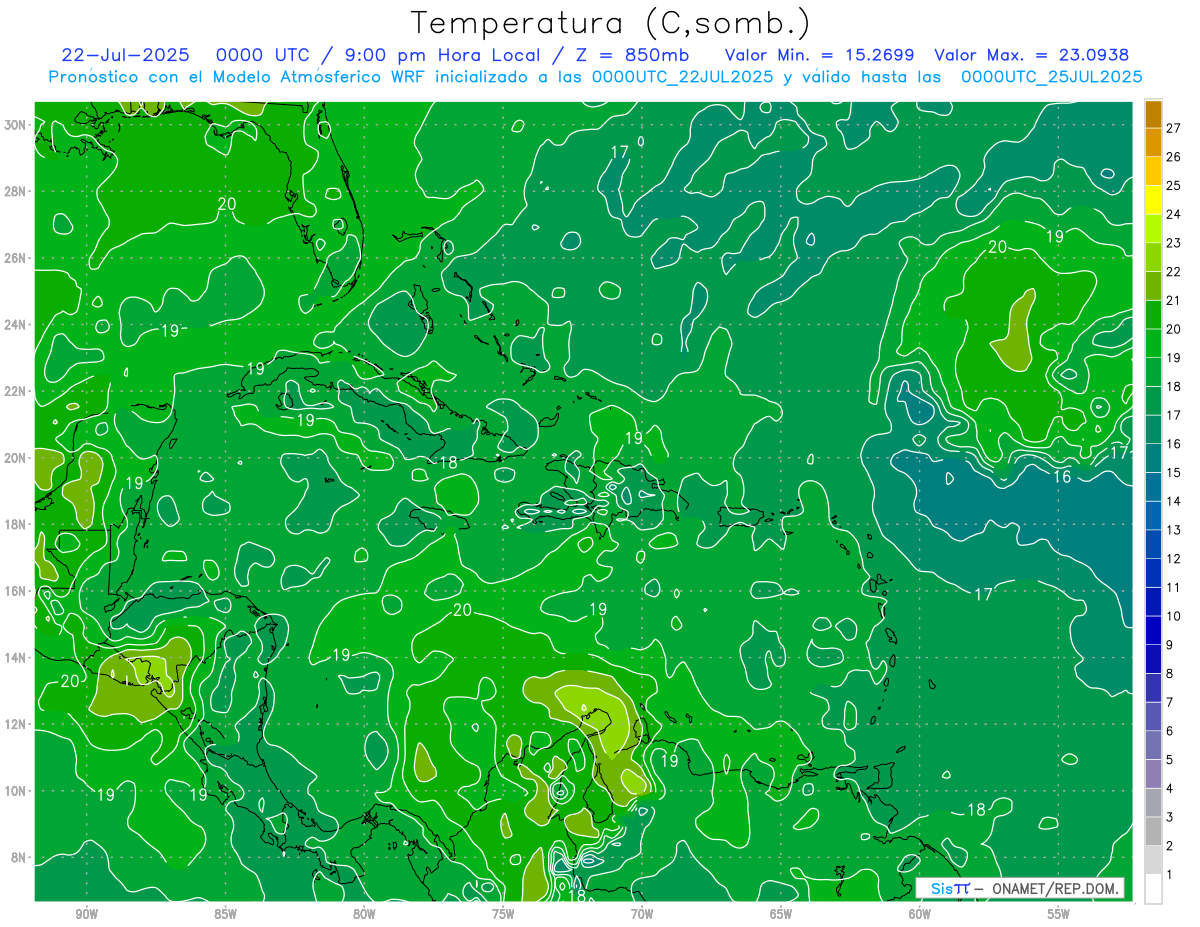Click the SisPI - ONAMET/REP.DOM. logo box
This screenshot has height=927, width=1200.
pyautogui.click(x=1020, y=888)
